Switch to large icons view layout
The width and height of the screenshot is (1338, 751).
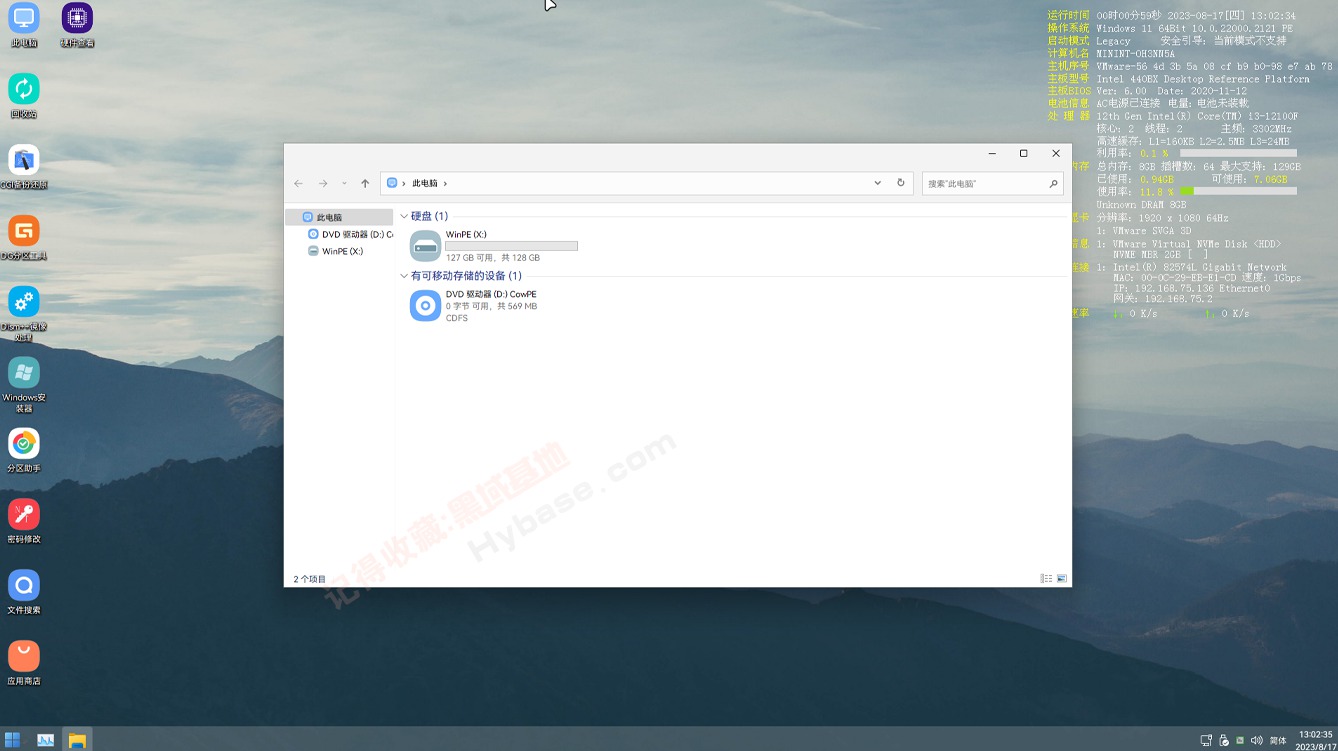pyautogui.click(x=1062, y=578)
